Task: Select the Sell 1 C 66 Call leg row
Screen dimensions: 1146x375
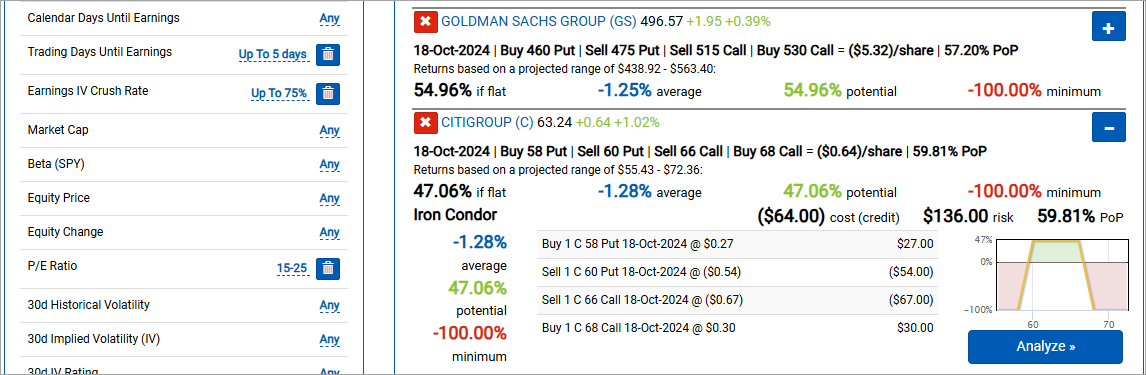Action: point(737,300)
